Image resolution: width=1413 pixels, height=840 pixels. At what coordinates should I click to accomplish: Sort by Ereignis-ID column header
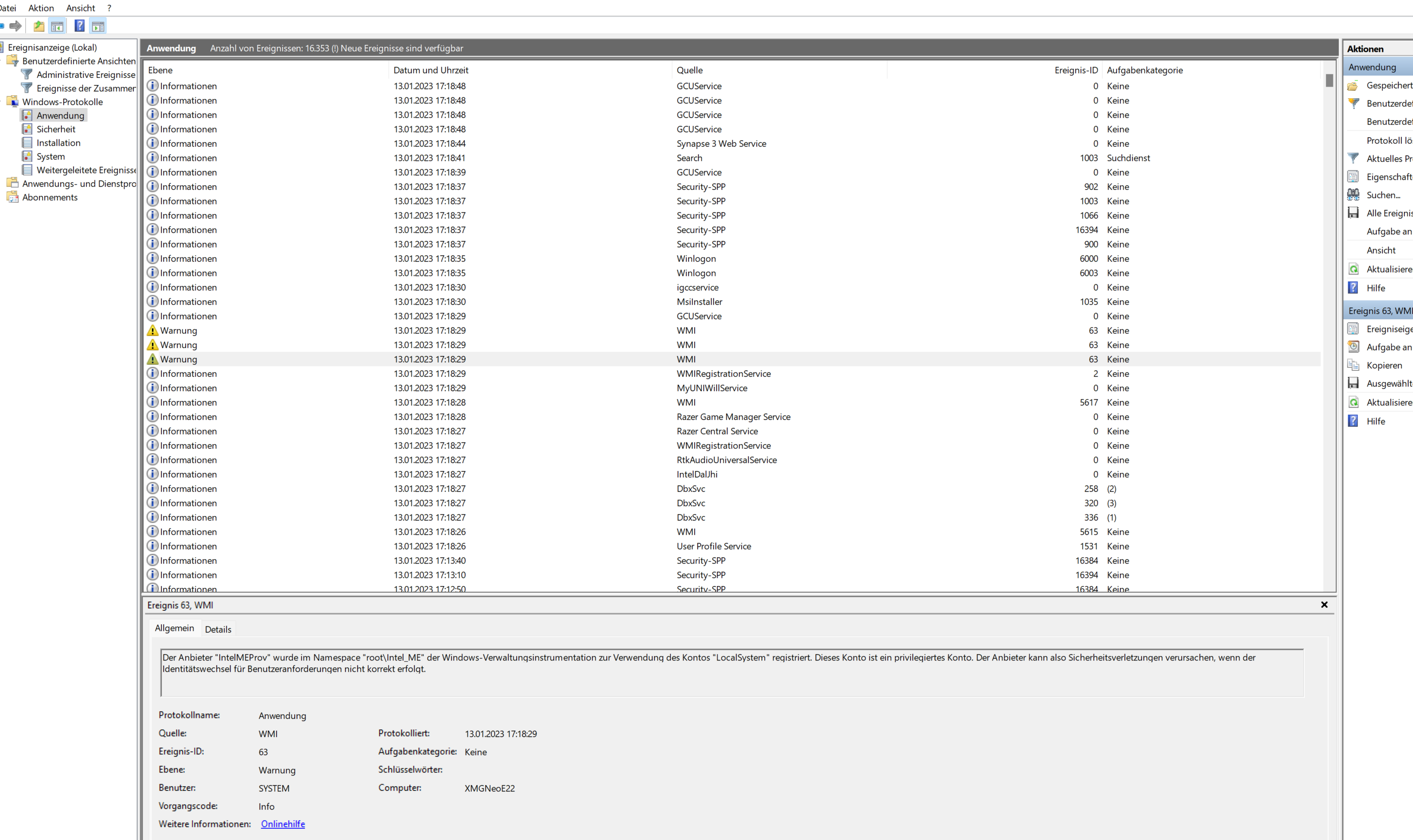coord(1075,70)
